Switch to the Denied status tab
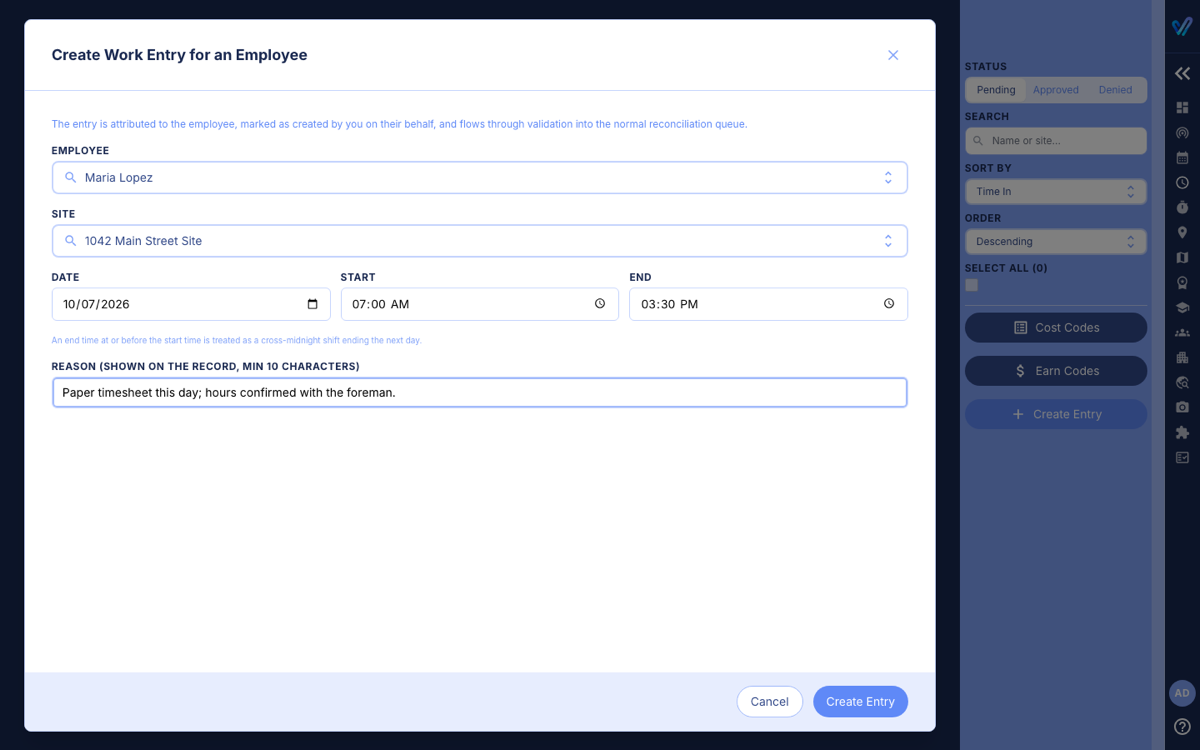Screen dimensions: 1200x750 (x=1115, y=90)
